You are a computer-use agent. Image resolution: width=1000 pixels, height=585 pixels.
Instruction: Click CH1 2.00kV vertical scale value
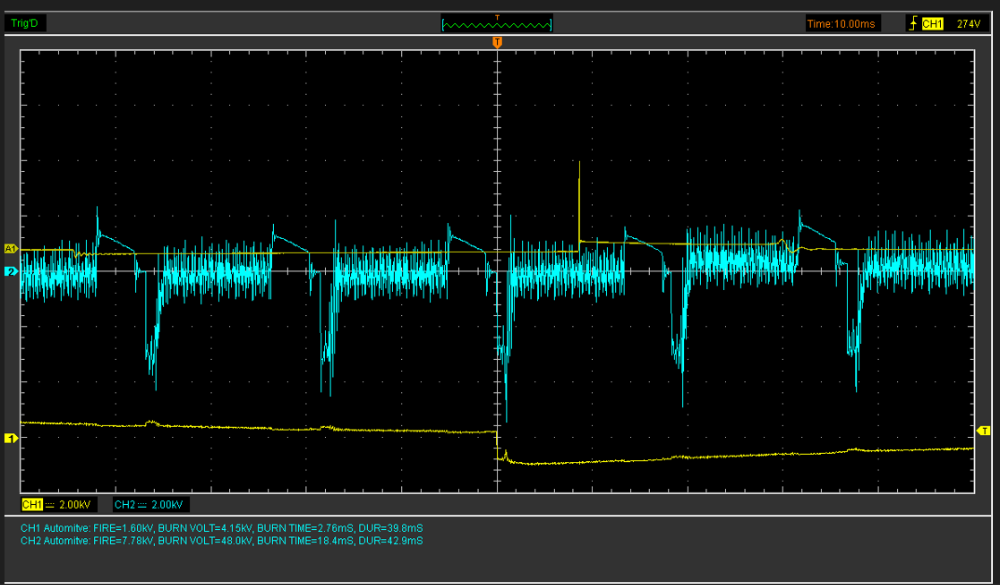tap(77, 505)
